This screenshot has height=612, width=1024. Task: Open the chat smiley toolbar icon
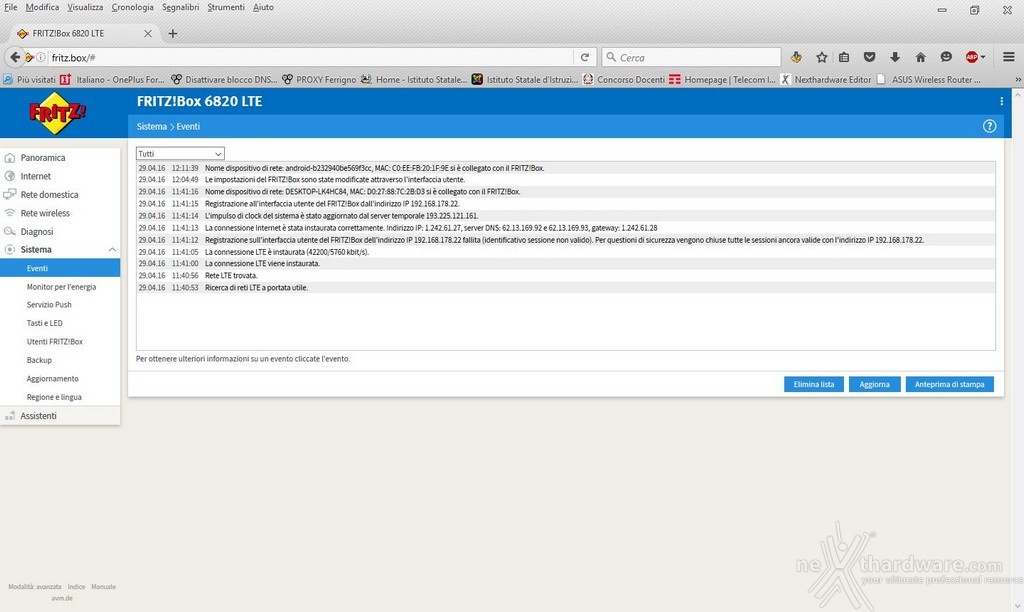pyautogui.click(x=946, y=57)
